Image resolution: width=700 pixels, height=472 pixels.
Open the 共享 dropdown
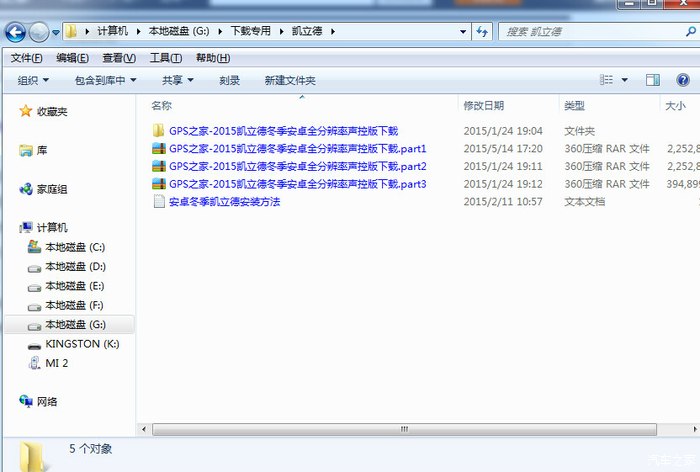[x=178, y=80]
